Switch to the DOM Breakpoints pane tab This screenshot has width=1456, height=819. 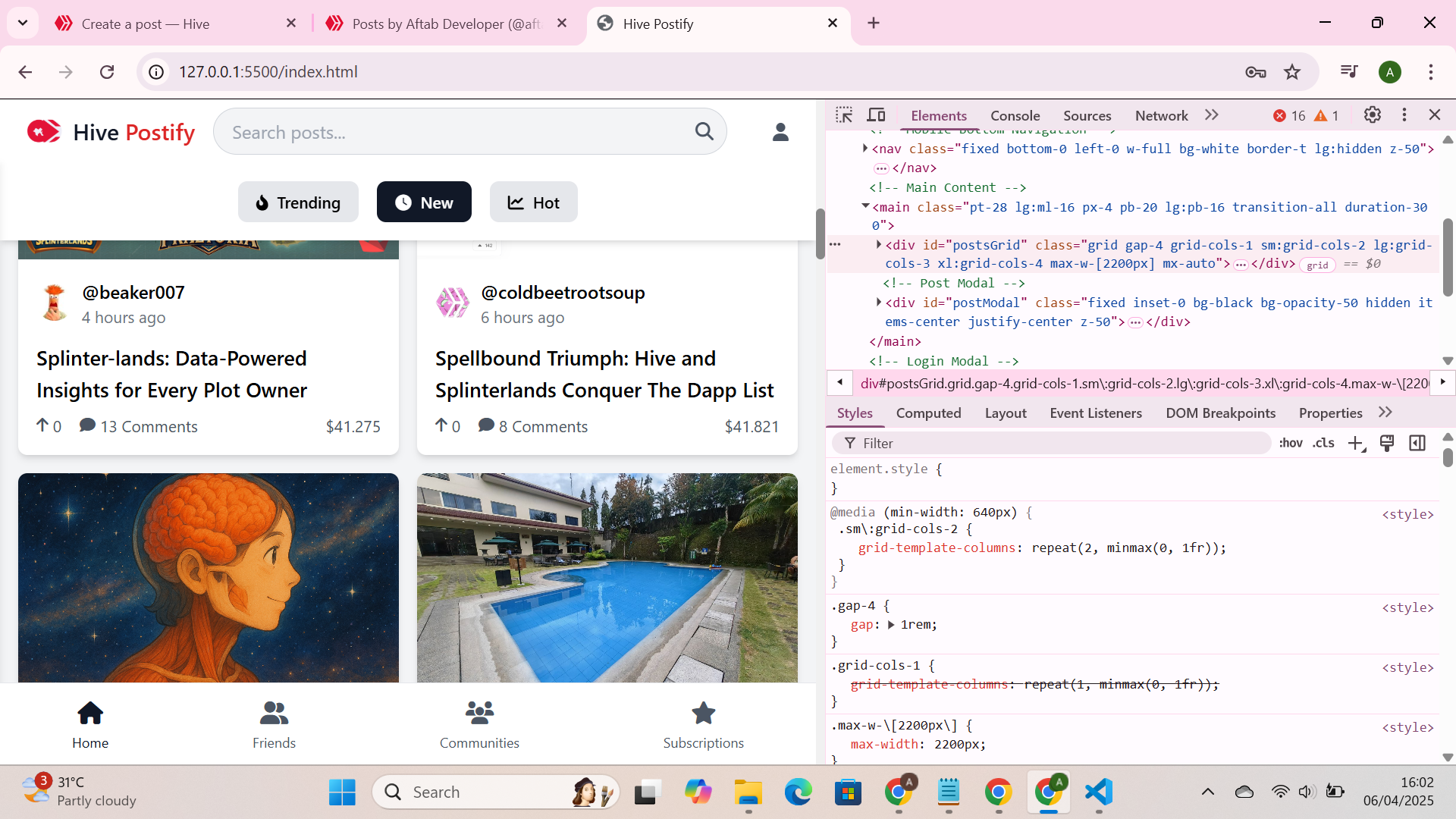[x=1220, y=413]
